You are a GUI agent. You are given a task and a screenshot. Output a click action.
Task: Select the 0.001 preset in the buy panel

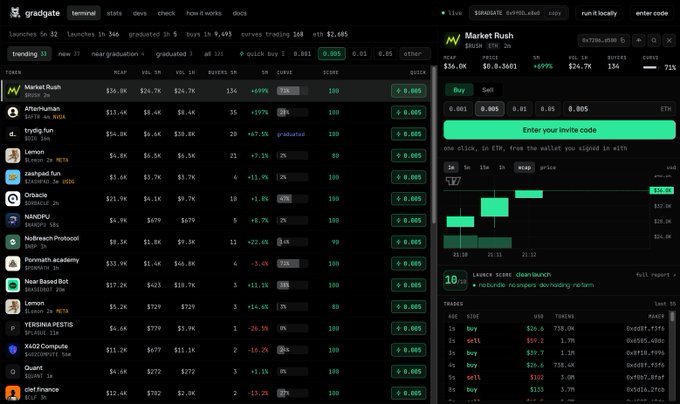pyautogui.click(x=458, y=109)
